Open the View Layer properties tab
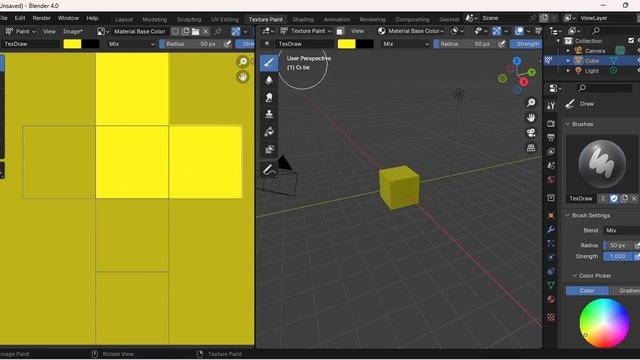This screenshot has width=640, height=360. (x=551, y=151)
